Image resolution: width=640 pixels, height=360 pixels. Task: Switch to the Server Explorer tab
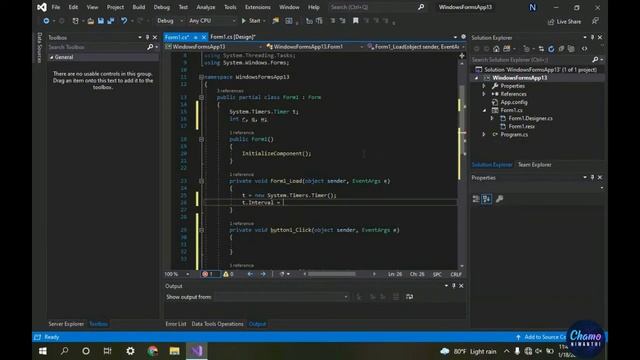(66, 324)
